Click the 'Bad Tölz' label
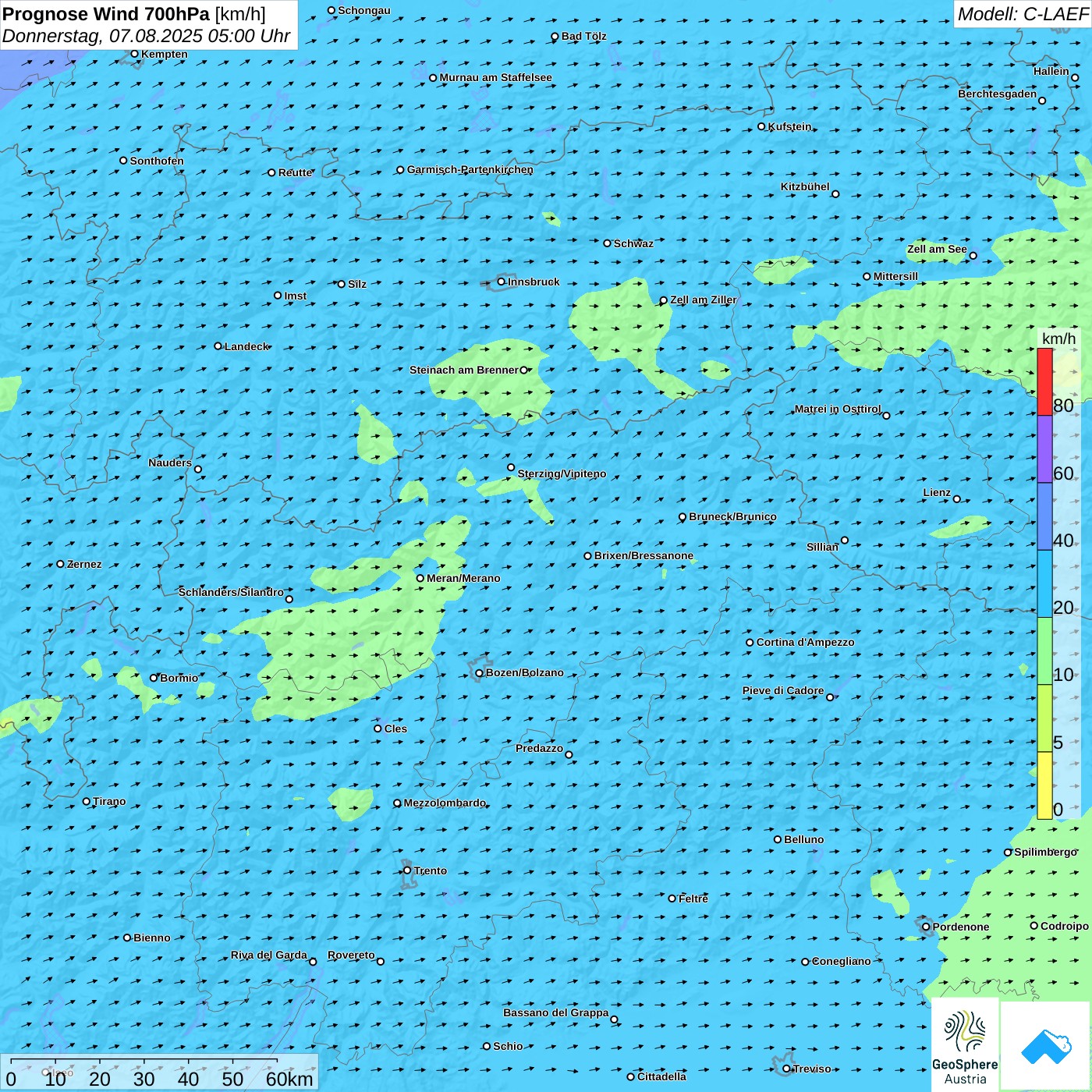The height and width of the screenshot is (1092, 1092). 584,36
